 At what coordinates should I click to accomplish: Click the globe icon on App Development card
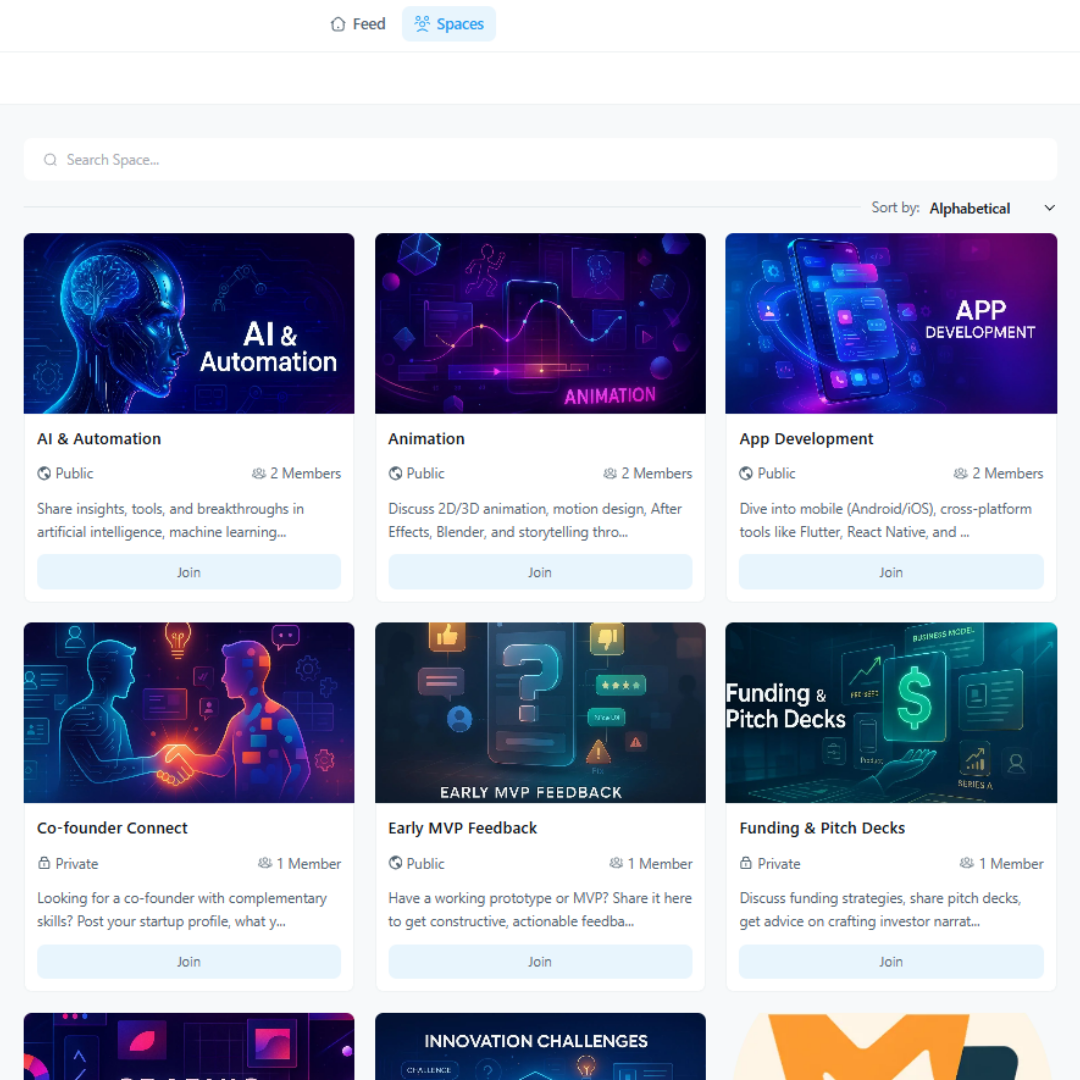click(x=746, y=474)
